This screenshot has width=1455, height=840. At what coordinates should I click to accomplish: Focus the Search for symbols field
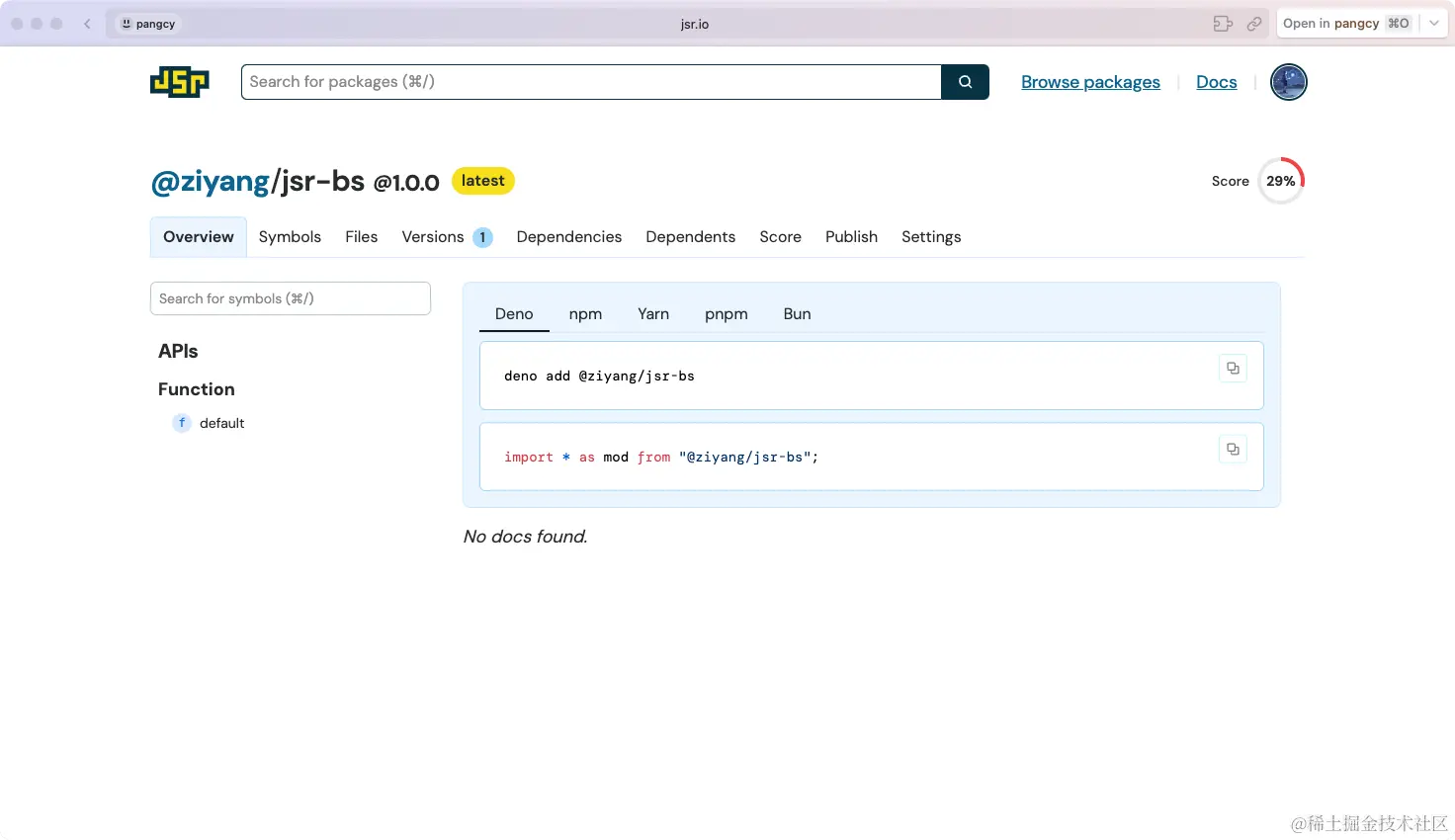click(x=291, y=298)
